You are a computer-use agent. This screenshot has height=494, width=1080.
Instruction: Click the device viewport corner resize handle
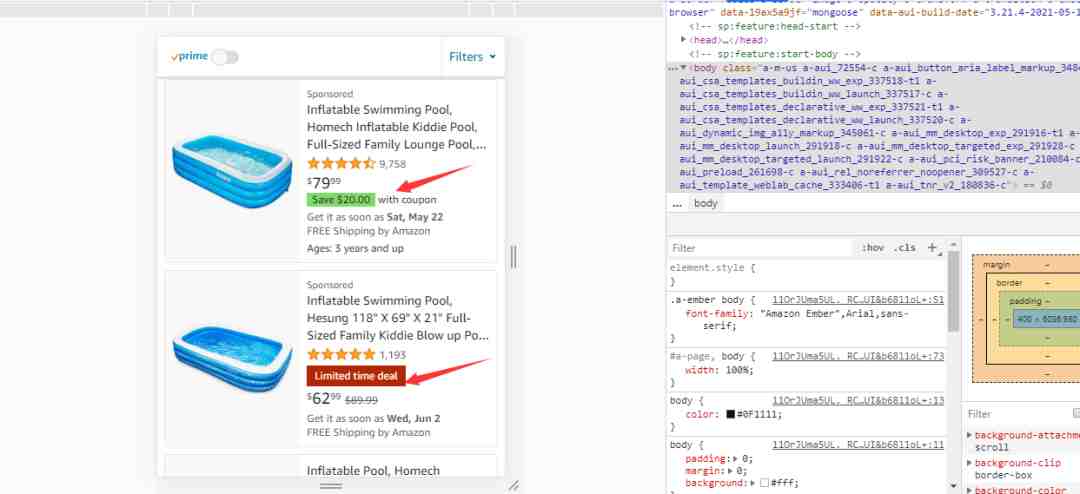pos(514,486)
